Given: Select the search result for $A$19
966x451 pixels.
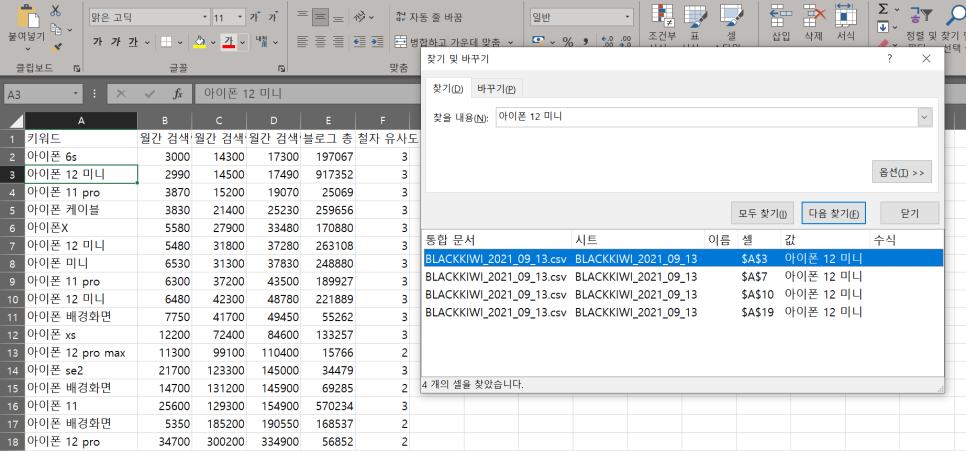Looking at the screenshot, I should [x=683, y=312].
